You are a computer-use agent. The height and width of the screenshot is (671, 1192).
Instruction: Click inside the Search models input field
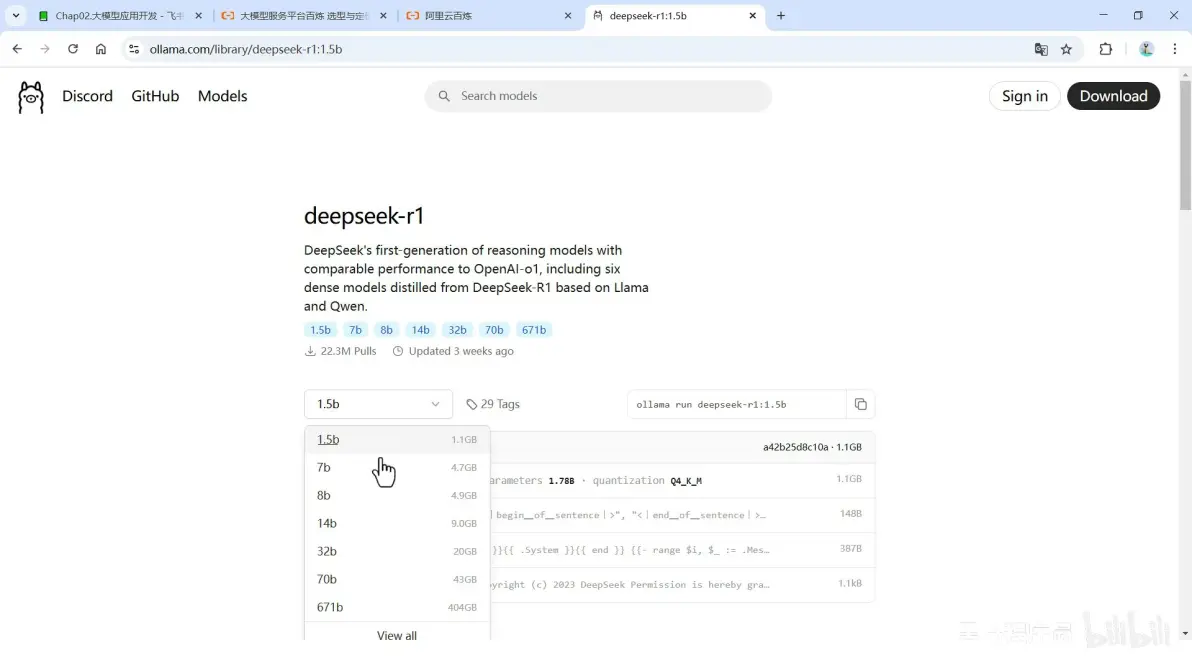tap(560, 96)
